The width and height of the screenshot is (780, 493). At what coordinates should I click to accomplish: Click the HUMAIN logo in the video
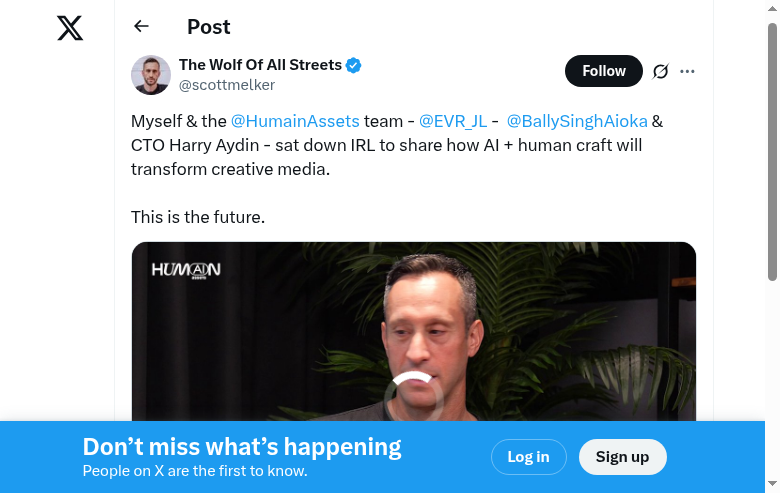pos(186,270)
